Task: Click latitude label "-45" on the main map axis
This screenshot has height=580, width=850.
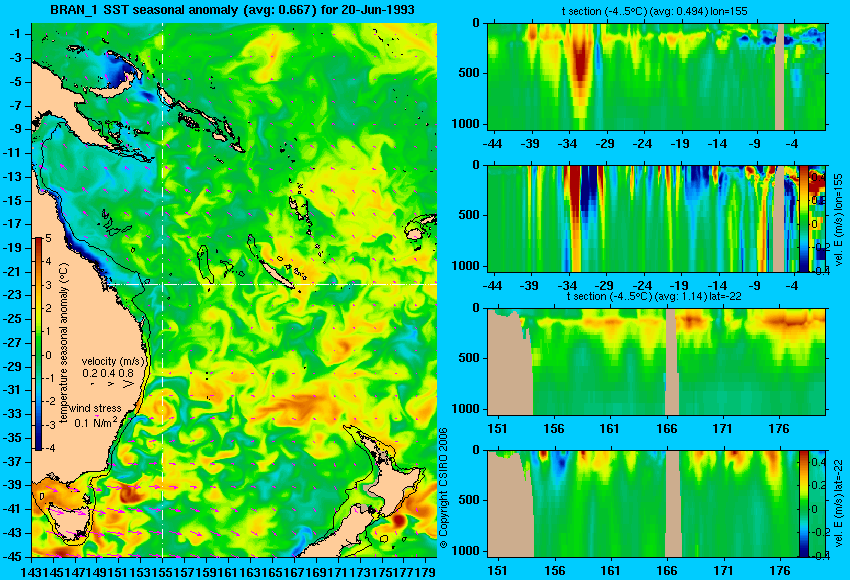Action: click(12, 556)
